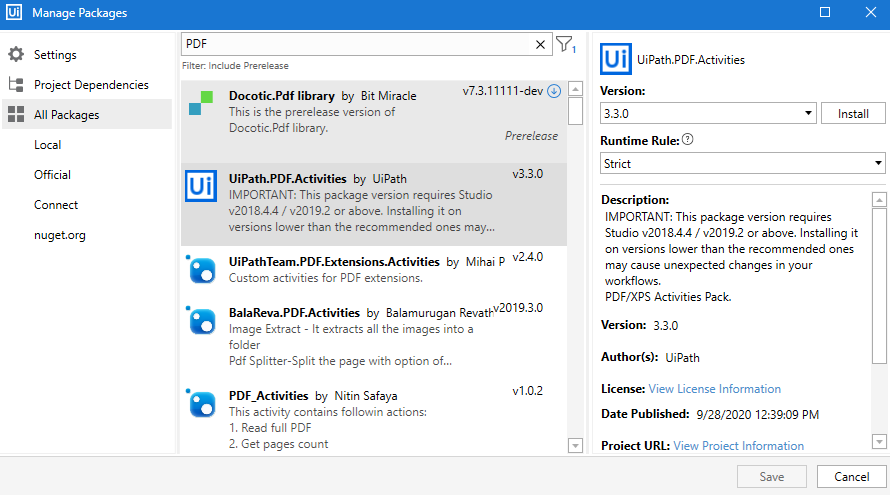This screenshot has height=495, width=890.
Task: Click the Cancel button
Action: point(851,477)
